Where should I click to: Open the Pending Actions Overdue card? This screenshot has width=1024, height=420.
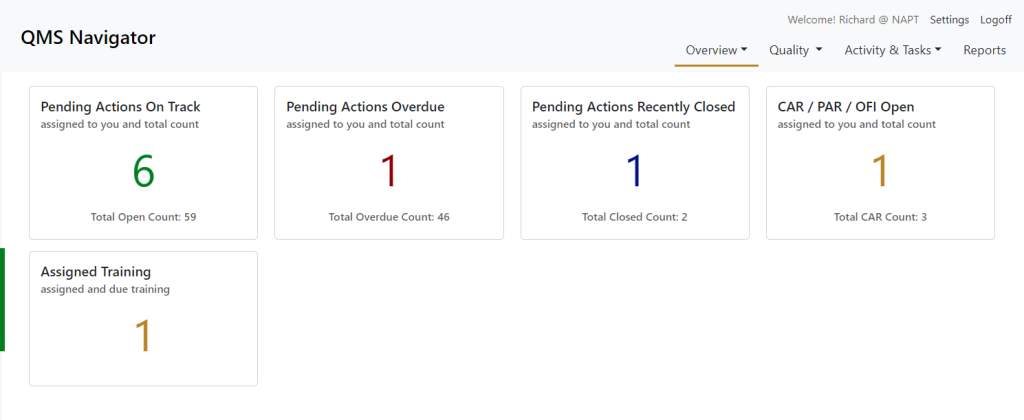pos(389,163)
